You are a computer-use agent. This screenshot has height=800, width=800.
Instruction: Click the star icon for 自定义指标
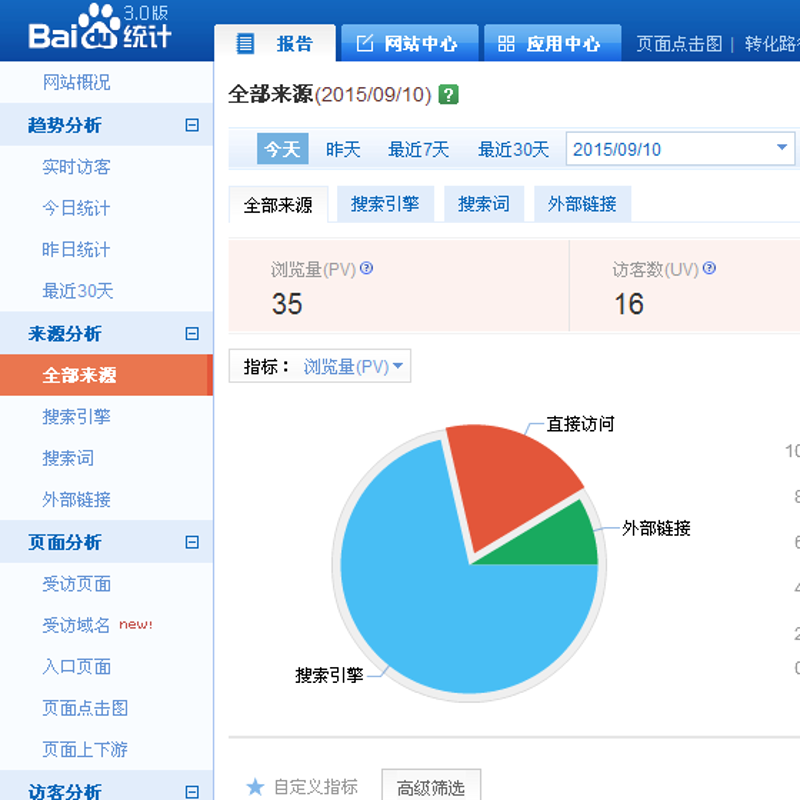click(255, 787)
